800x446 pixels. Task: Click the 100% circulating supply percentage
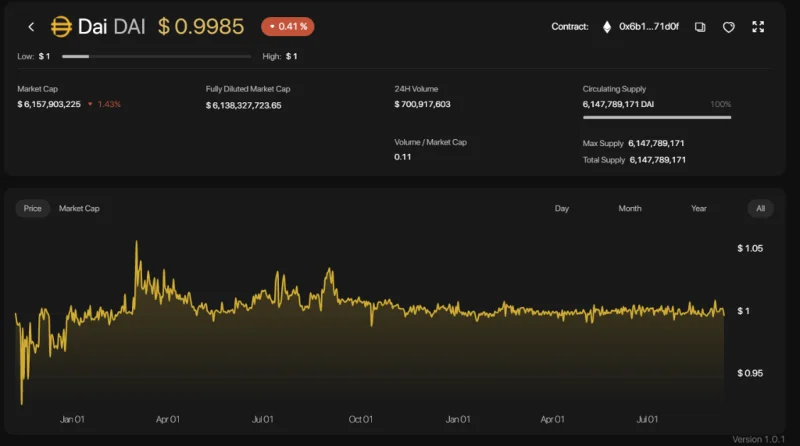(x=720, y=104)
